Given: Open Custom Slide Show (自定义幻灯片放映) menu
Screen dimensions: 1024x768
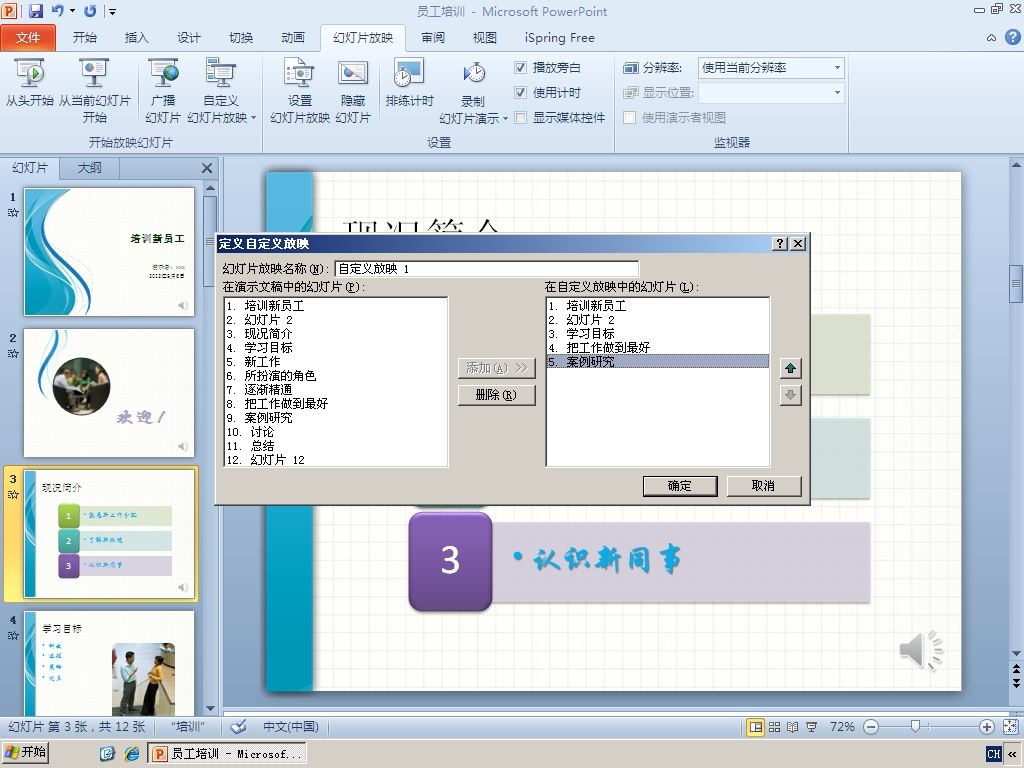Looking at the screenshot, I should (x=221, y=90).
